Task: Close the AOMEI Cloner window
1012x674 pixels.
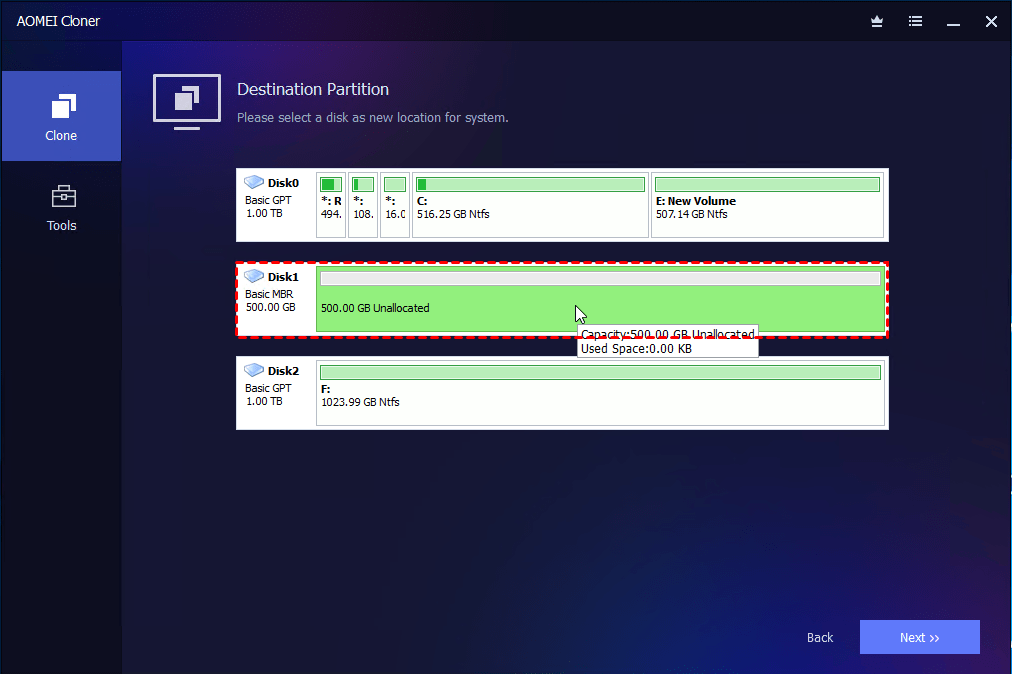Action: [991, 21]
